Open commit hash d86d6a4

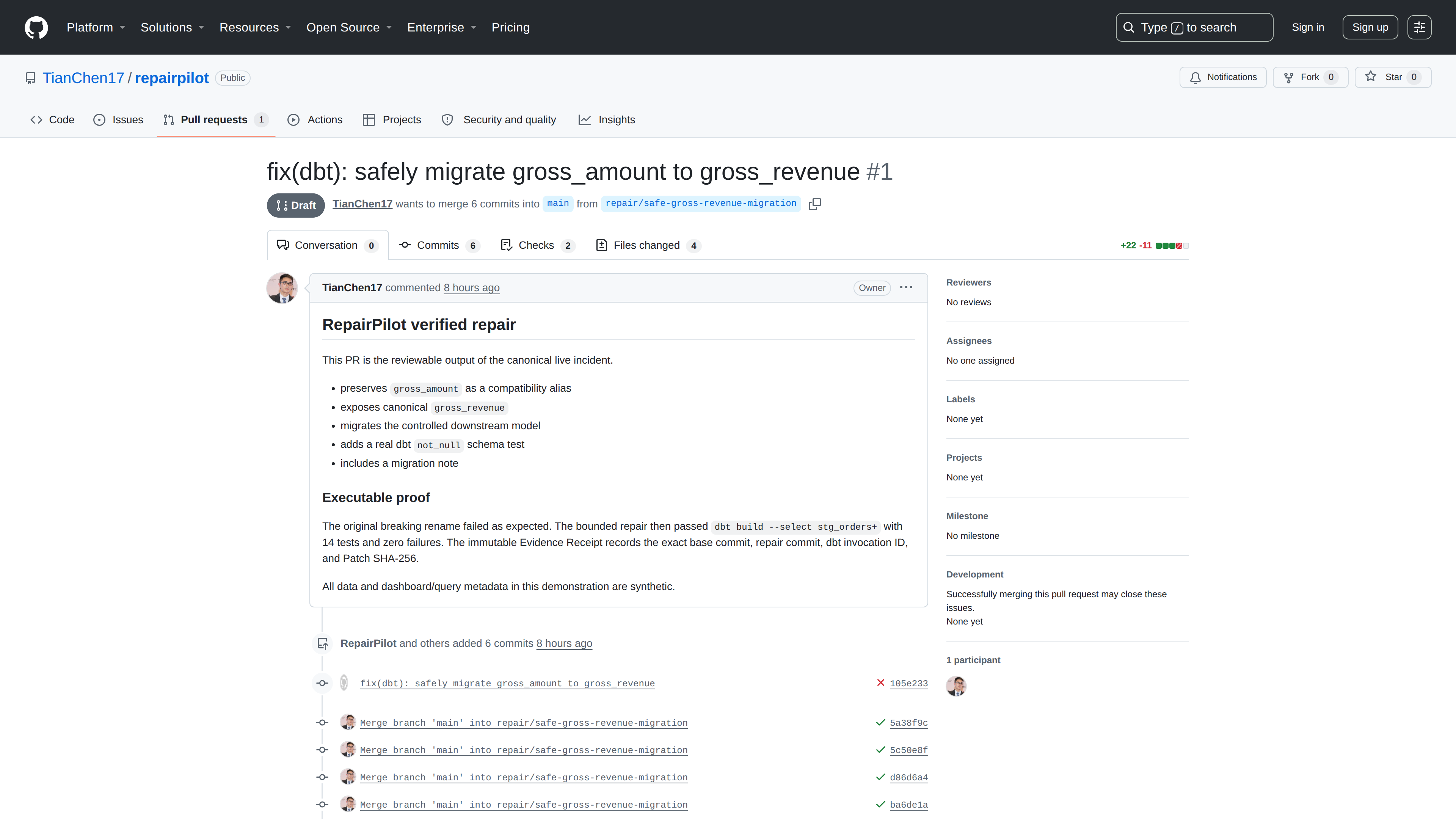[x=909, y=777]
